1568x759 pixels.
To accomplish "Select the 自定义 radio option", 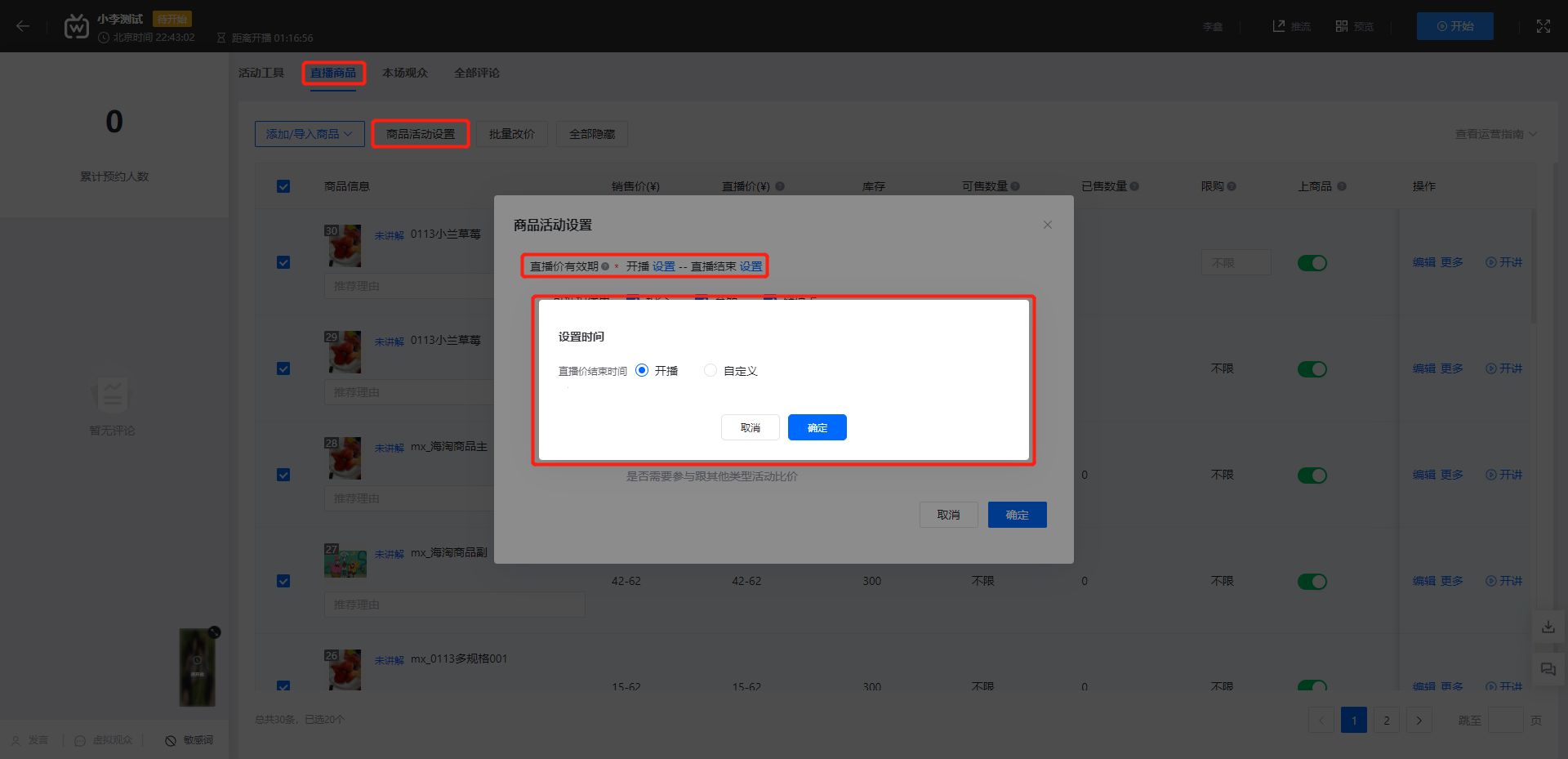I will tap(710, 370).
